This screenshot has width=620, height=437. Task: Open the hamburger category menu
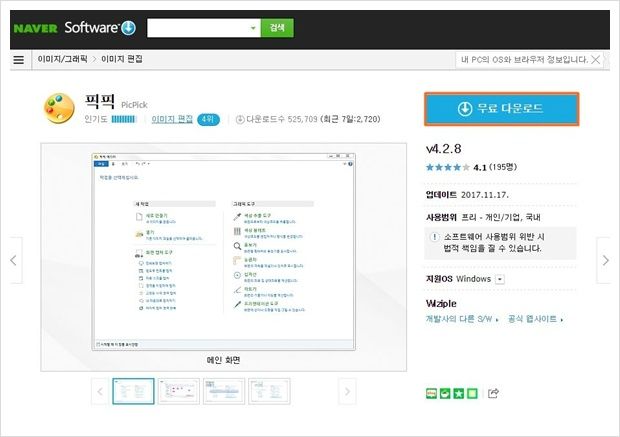[19, 60]
